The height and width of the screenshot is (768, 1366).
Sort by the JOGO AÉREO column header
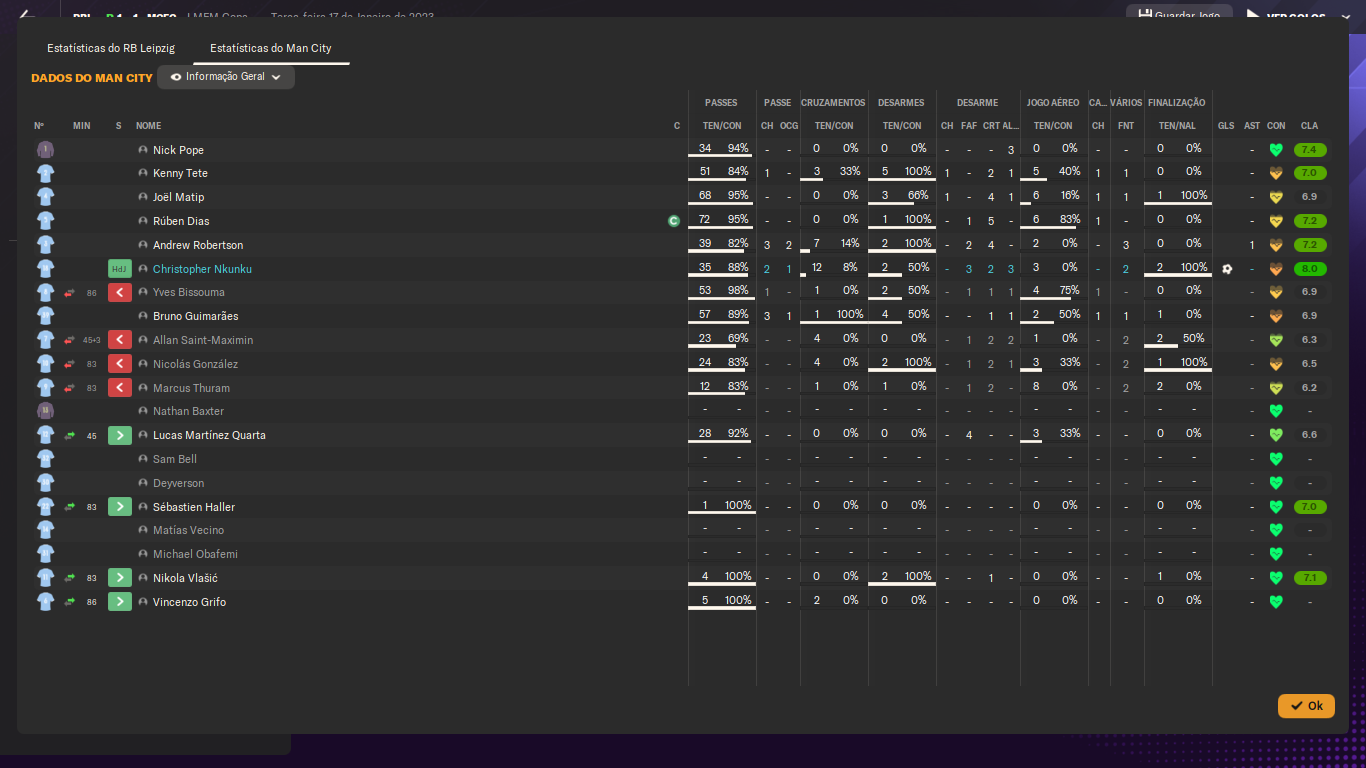[1053, 103]
